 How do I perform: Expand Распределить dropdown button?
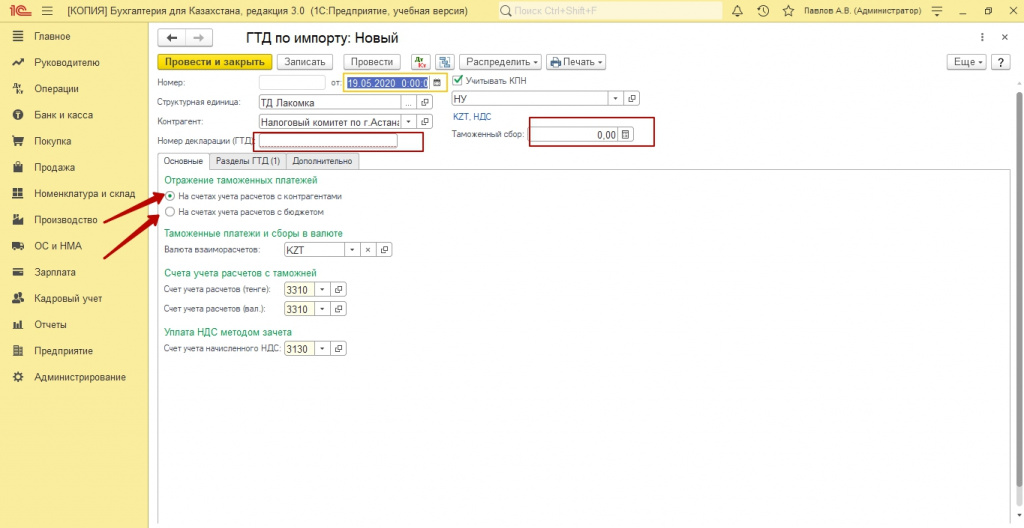500,62
